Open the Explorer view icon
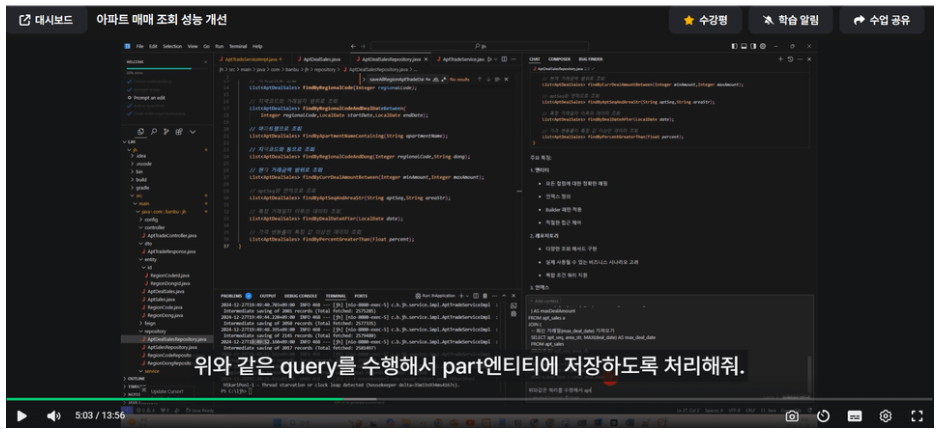The image size is (940, 434). click(x=140, y=132)
